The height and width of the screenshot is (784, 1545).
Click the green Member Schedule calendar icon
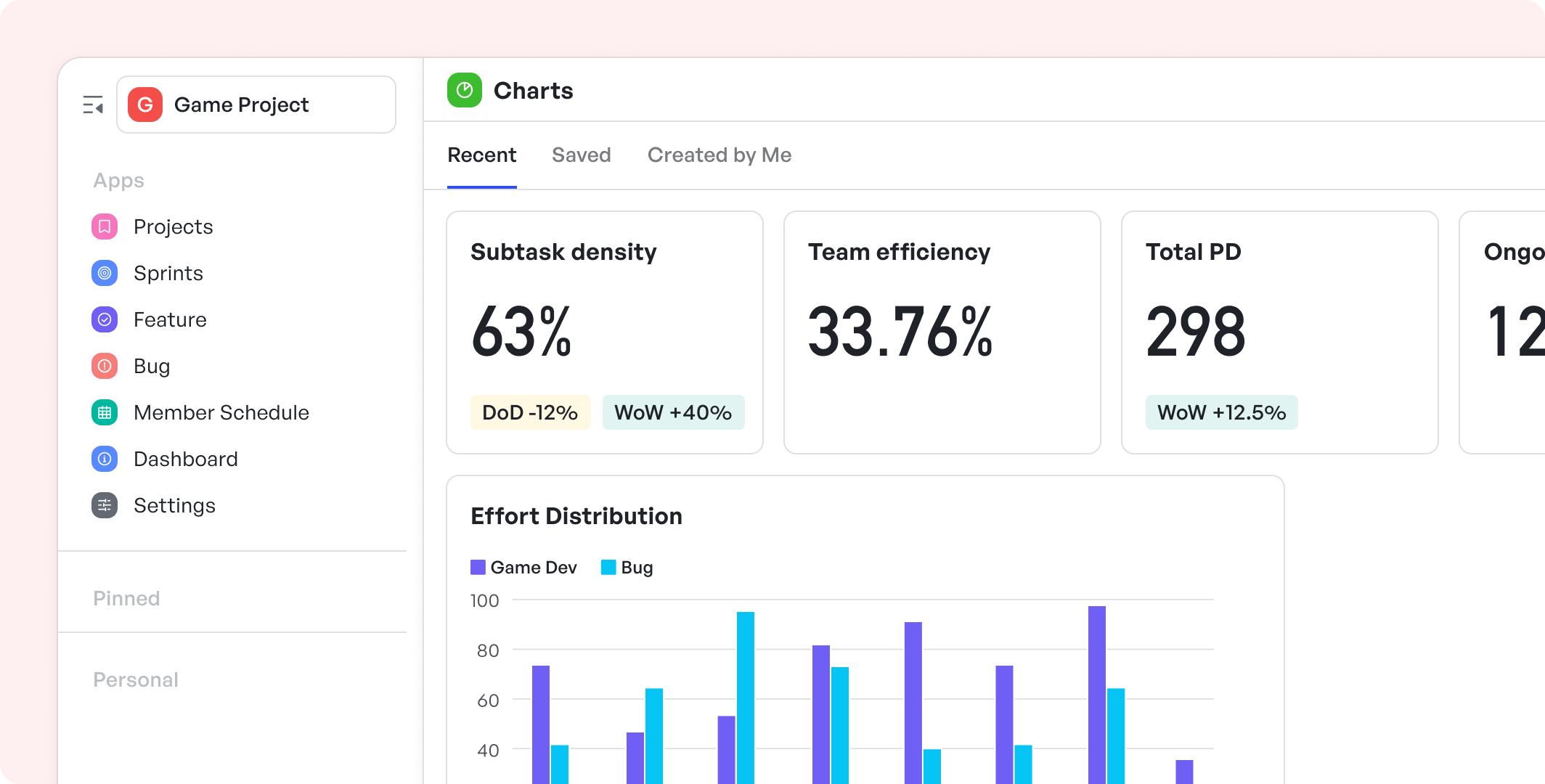tap(105, 412)
